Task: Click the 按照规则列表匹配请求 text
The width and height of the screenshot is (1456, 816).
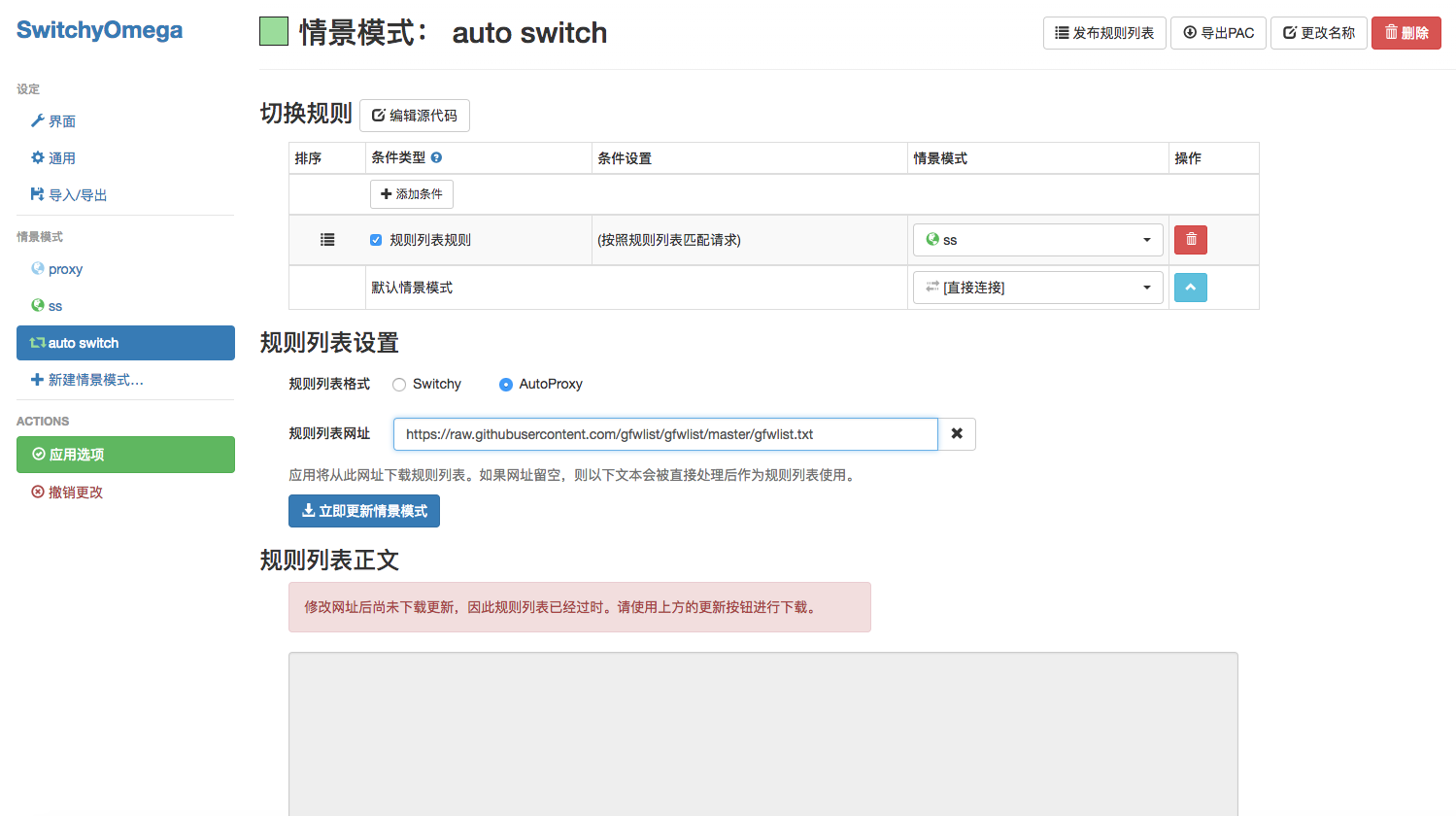Action: [669, 240]
